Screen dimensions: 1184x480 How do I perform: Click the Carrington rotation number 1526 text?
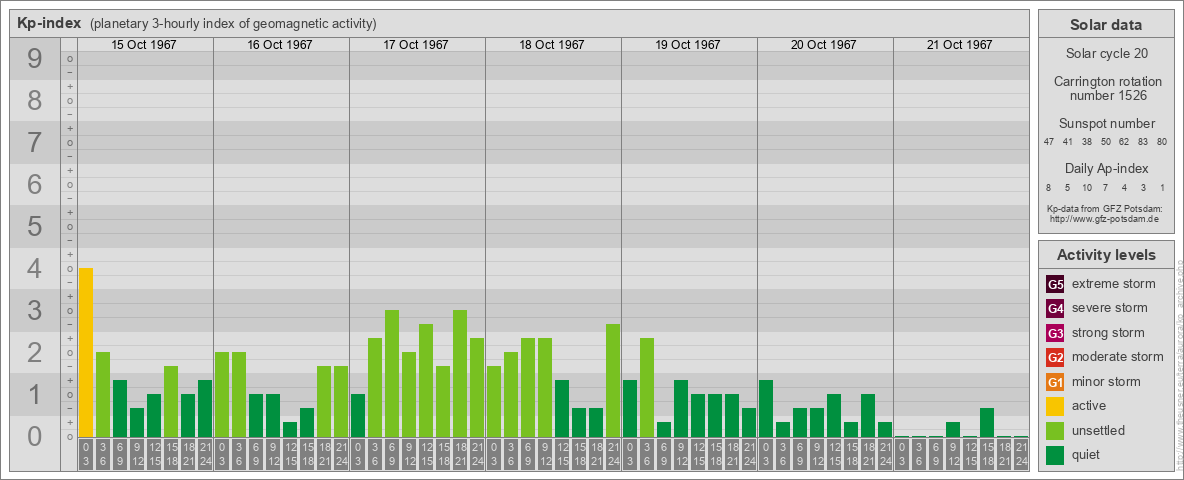click(1106, 88)
